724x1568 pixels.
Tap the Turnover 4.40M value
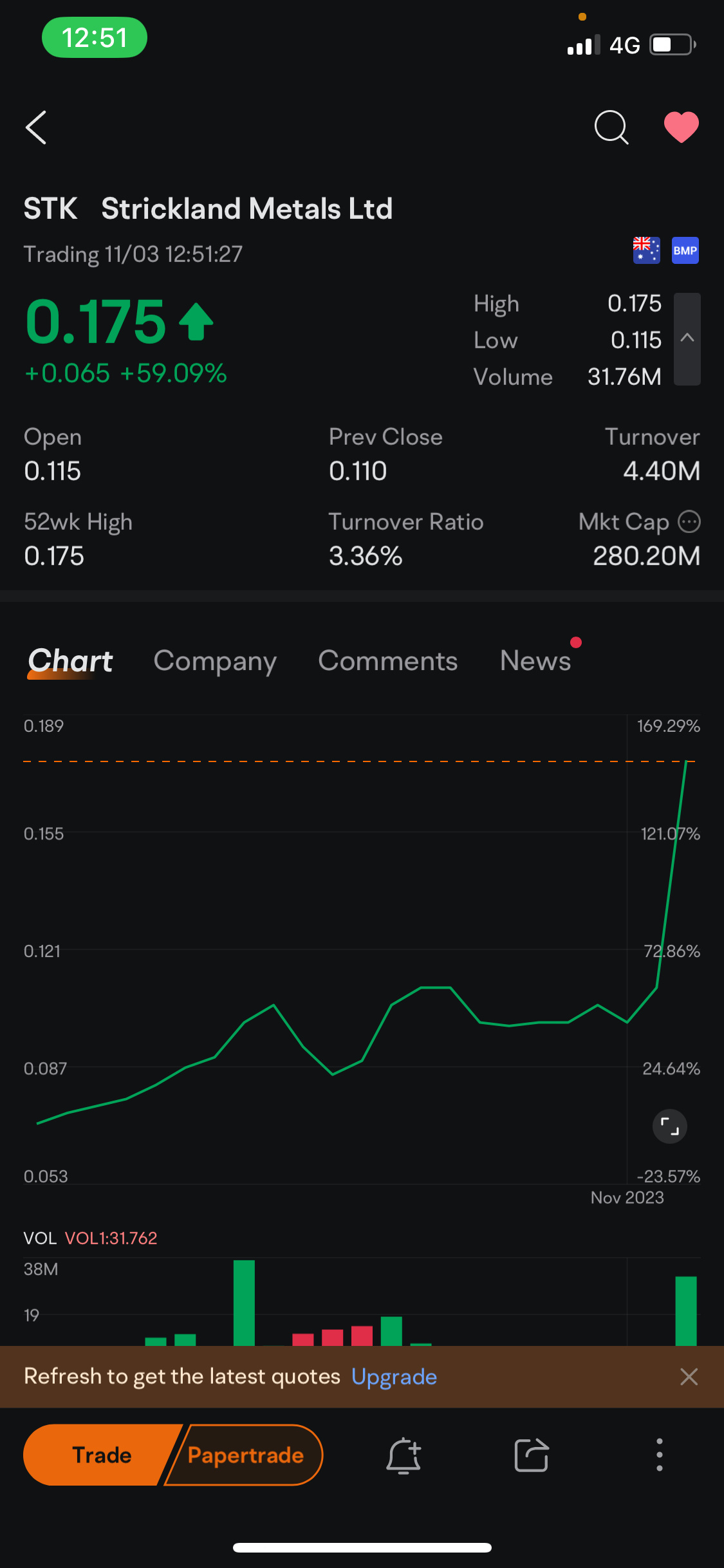pyautogui.click(x=662, y=471)
